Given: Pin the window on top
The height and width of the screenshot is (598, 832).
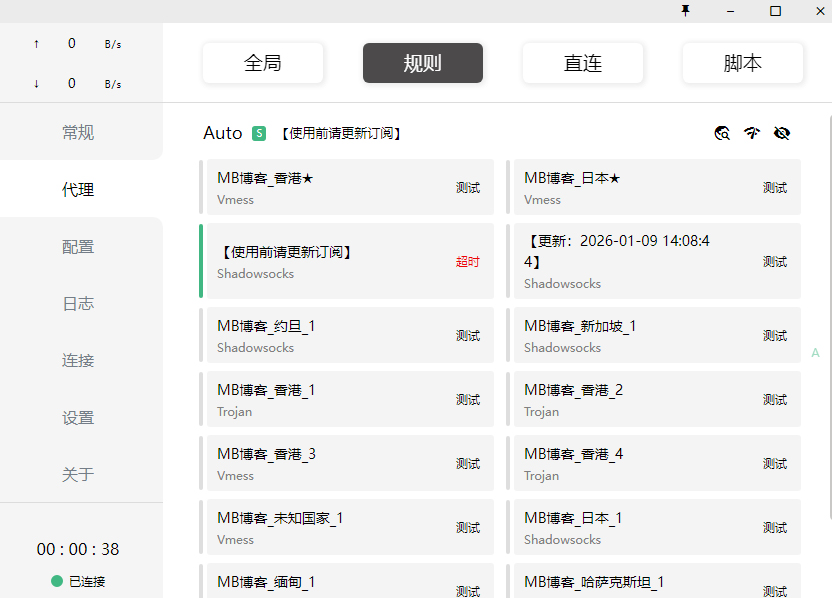Looking at the screenshot, I should coord(685,10).
